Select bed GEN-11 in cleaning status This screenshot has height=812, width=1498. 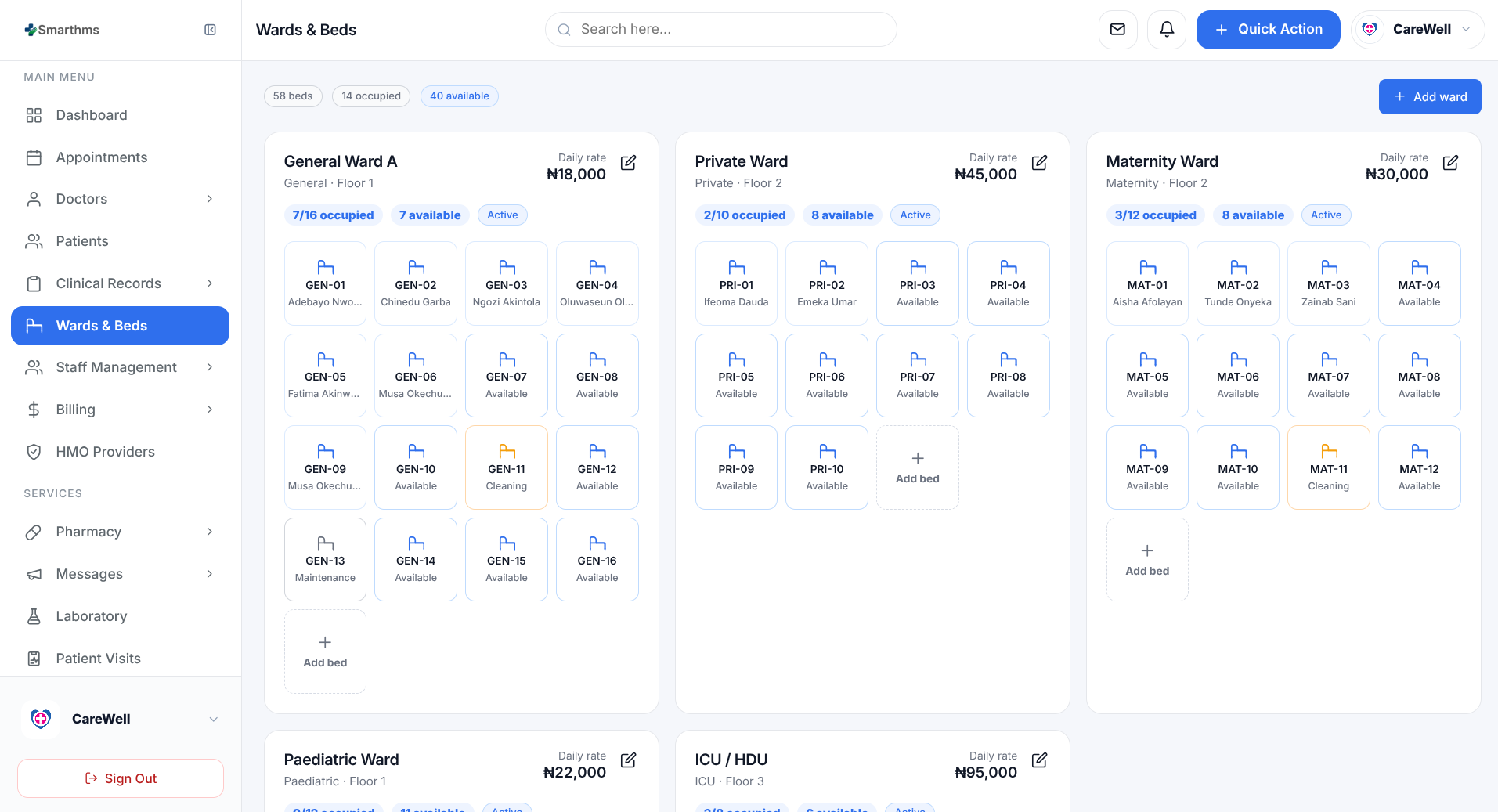507,467
